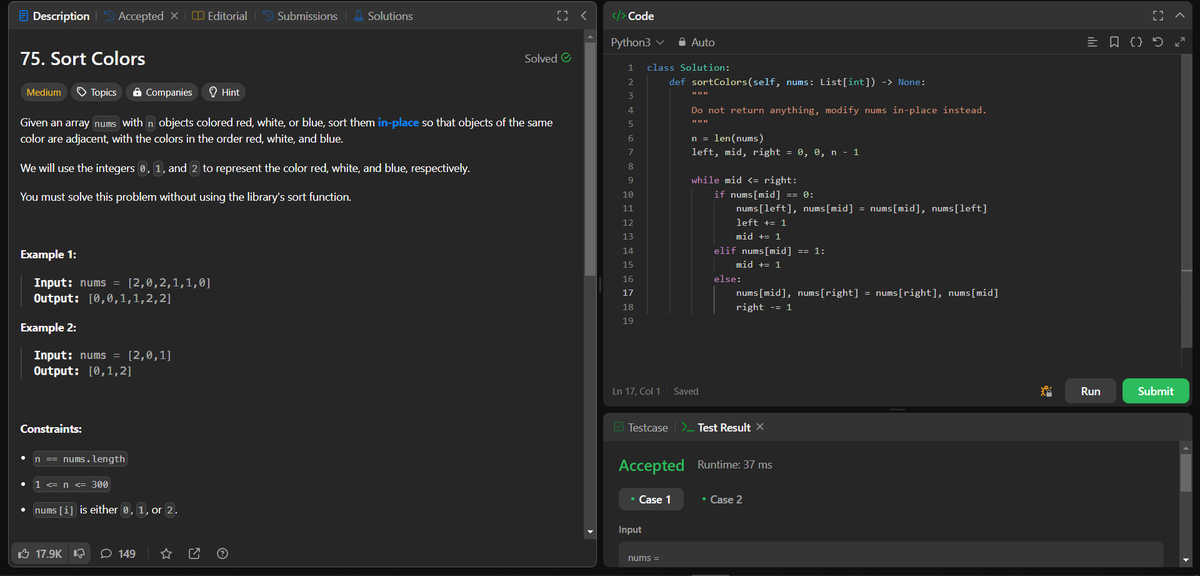Open the Hint tag
This screenshot has width=1200, height=576.
[223, 92]
